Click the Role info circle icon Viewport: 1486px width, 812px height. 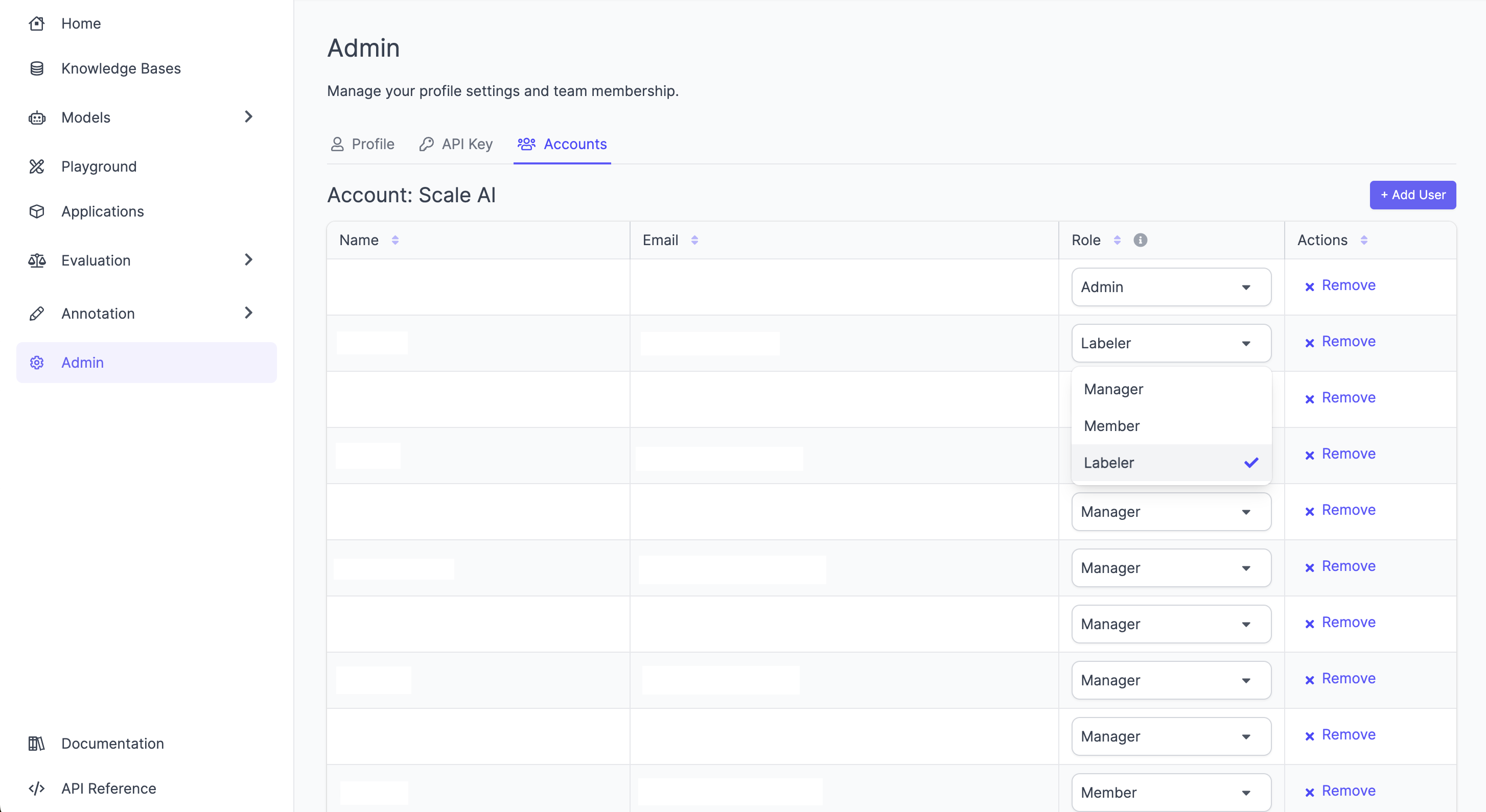pos(1140,240)
